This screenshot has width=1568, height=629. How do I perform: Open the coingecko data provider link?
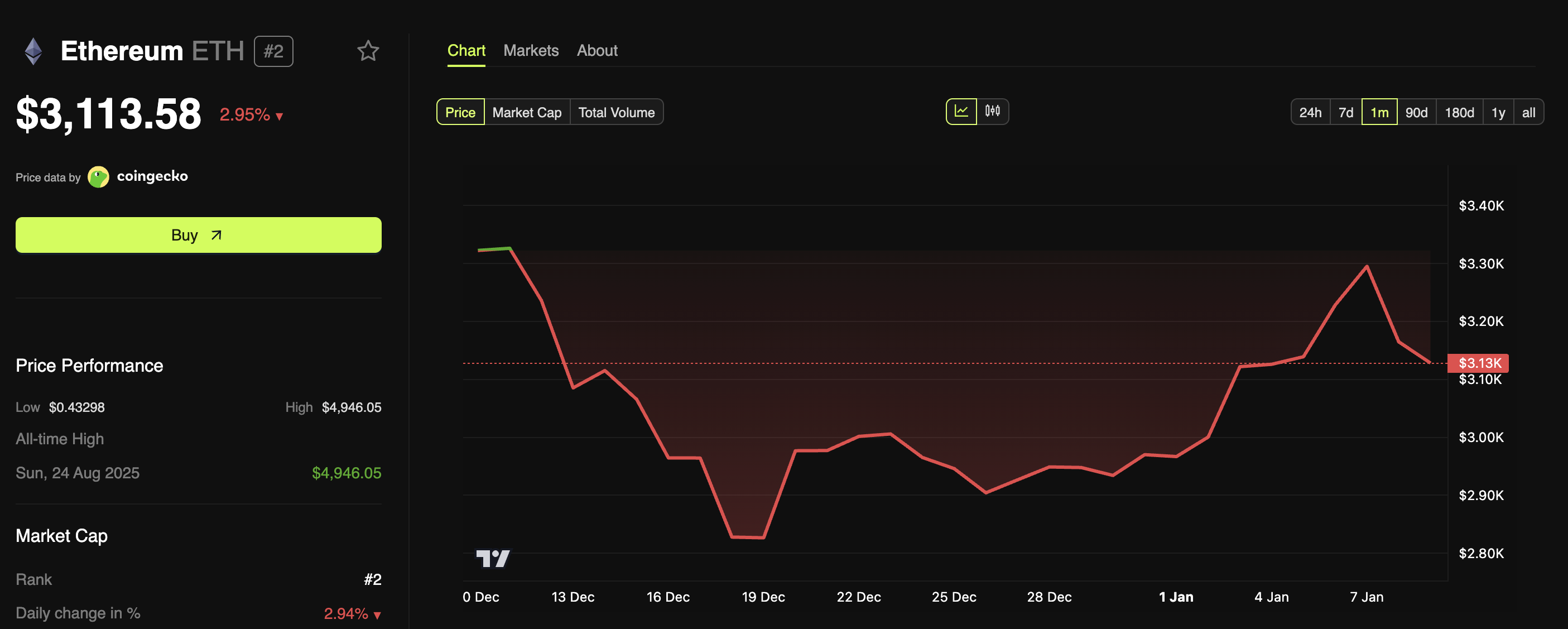(x=152, y=176)
